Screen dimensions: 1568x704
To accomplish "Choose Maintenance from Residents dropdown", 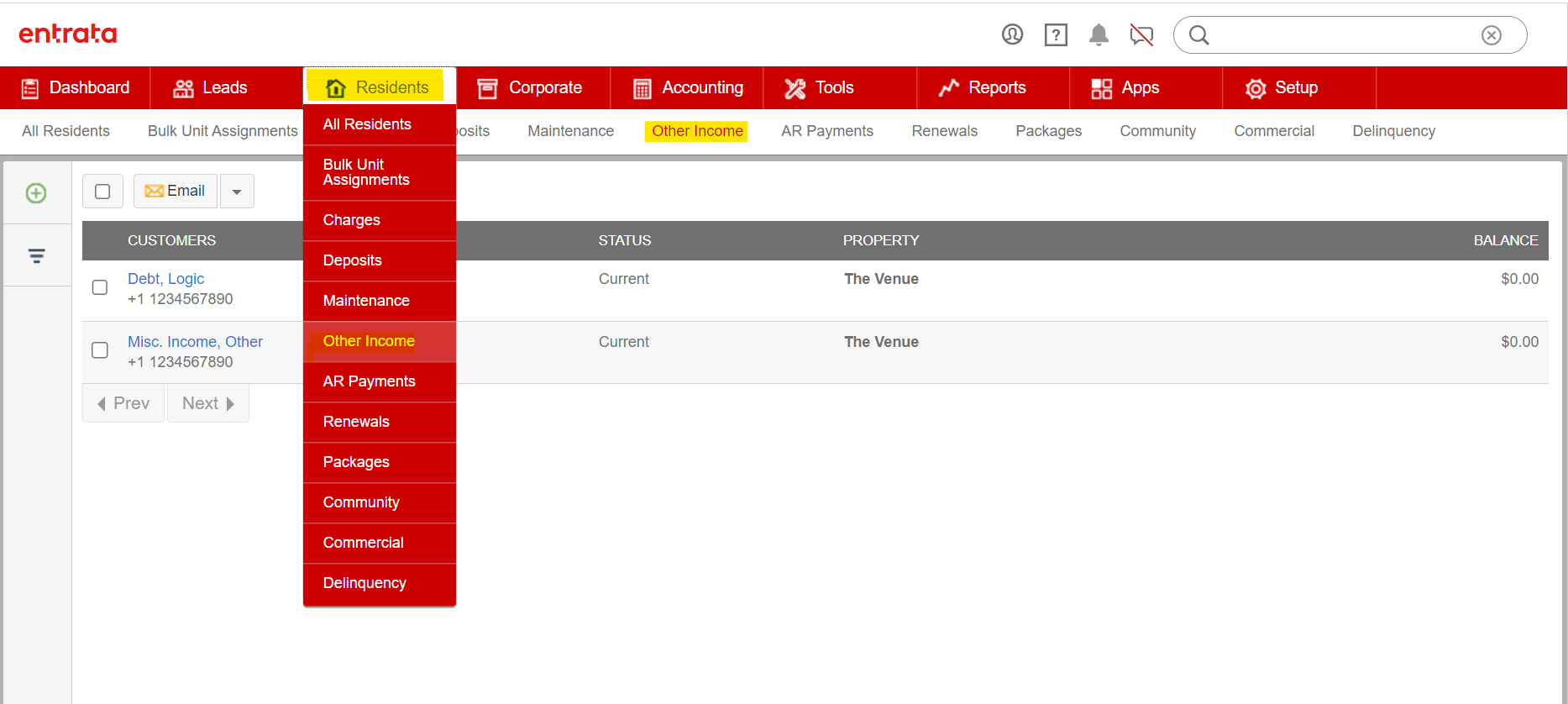I will (380, 301).
